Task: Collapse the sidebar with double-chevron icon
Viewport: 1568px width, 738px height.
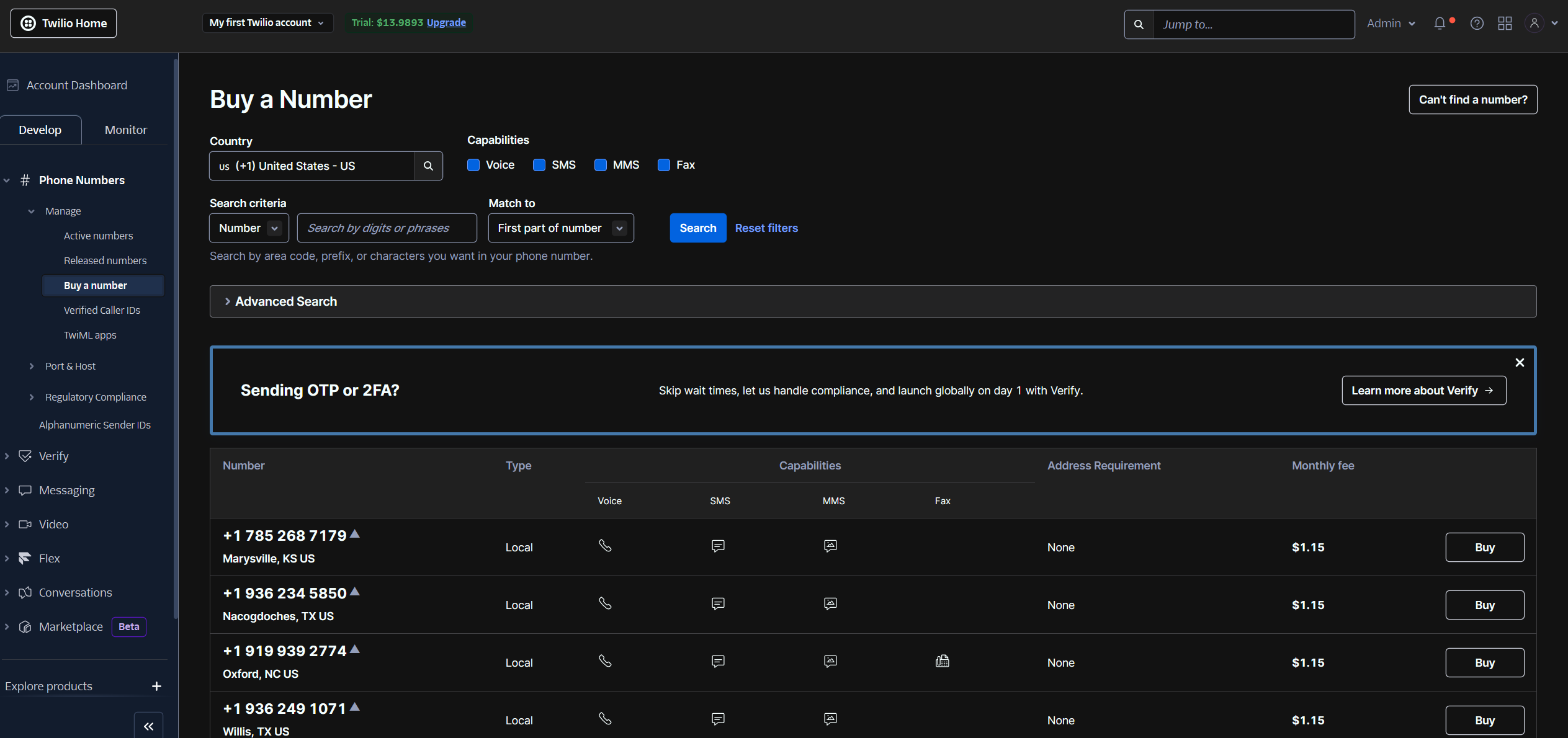Action: click(149, 726)
